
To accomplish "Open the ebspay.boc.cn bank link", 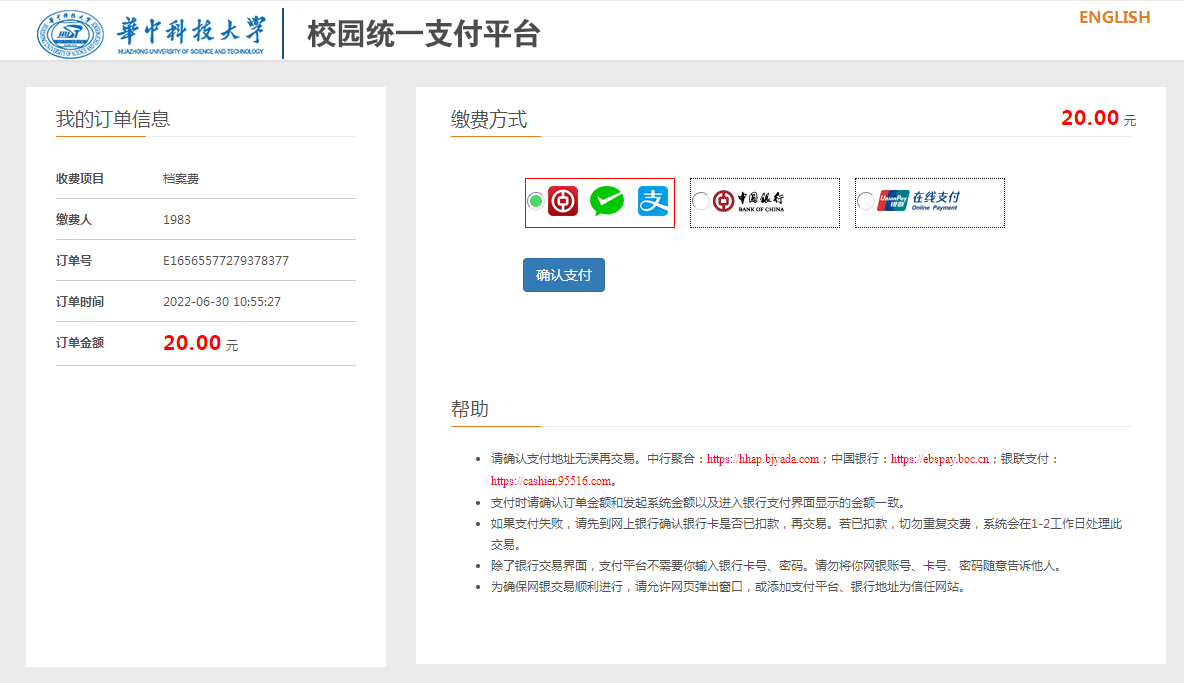I will (939, 460).
